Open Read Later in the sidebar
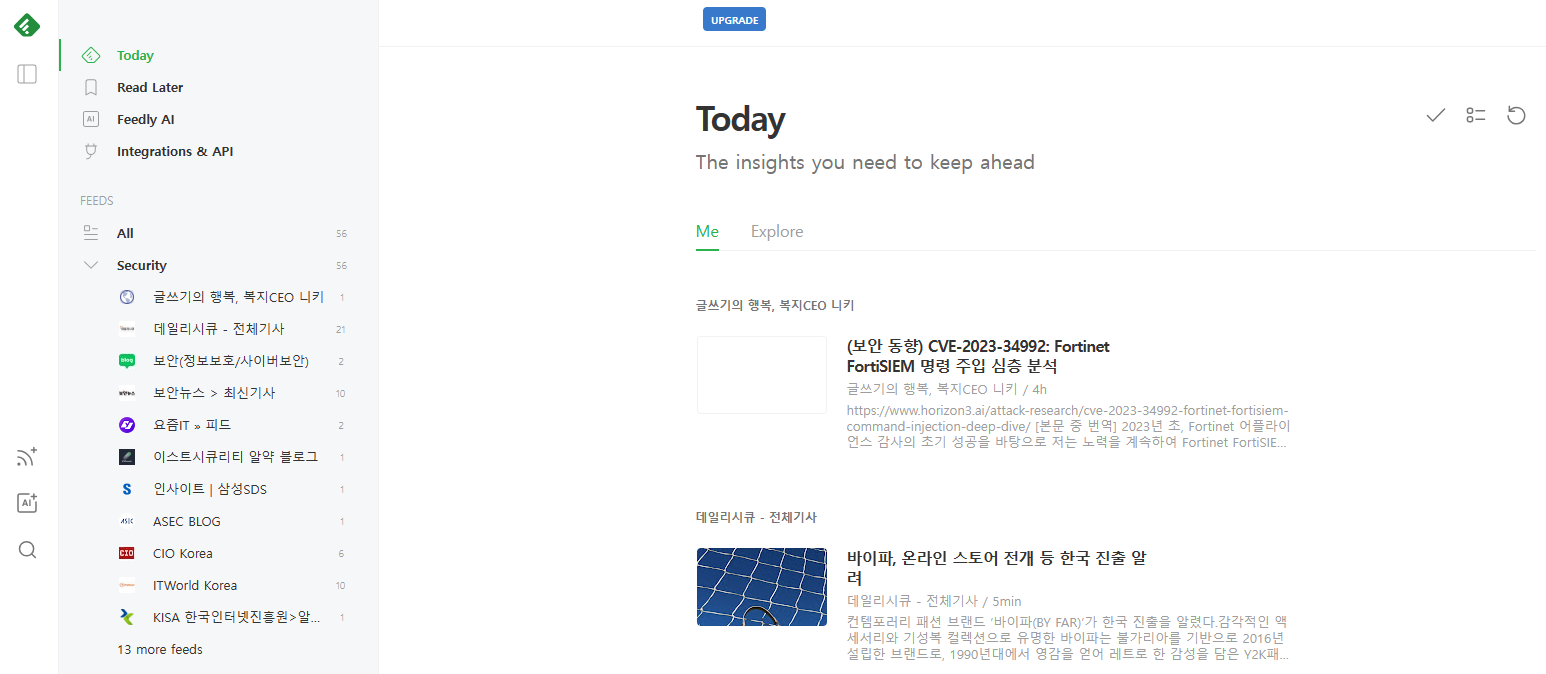This screenshot has width=1546, height=674. click(150, 87)
